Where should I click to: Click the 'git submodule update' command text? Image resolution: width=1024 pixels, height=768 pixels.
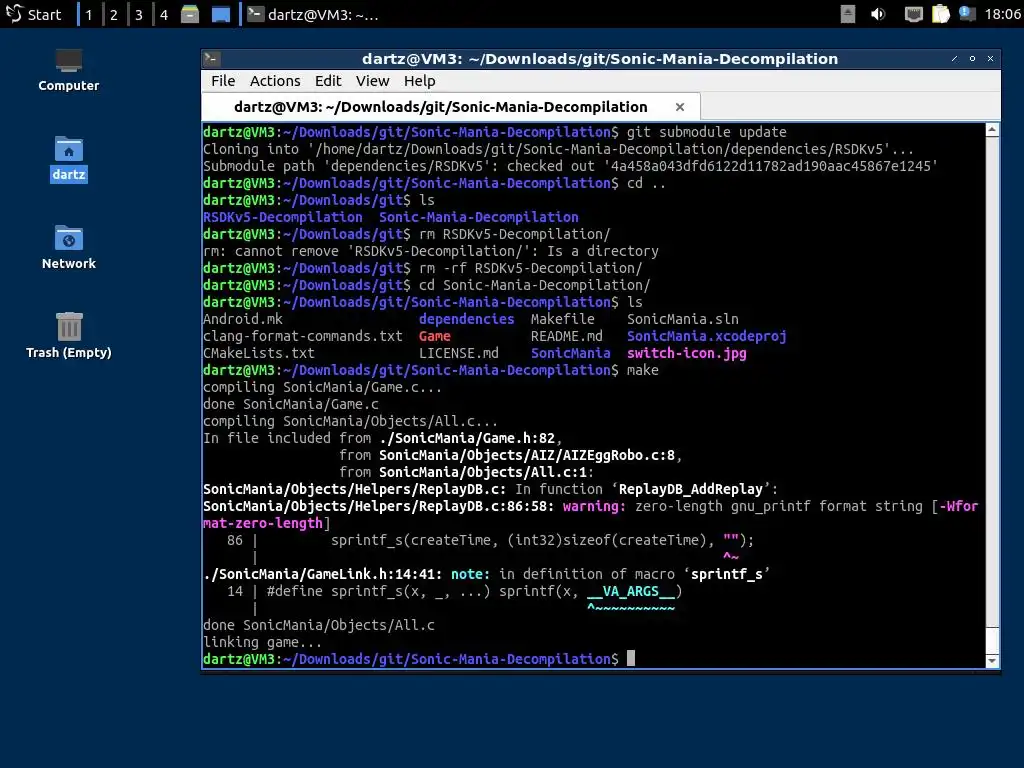[707, 132]
